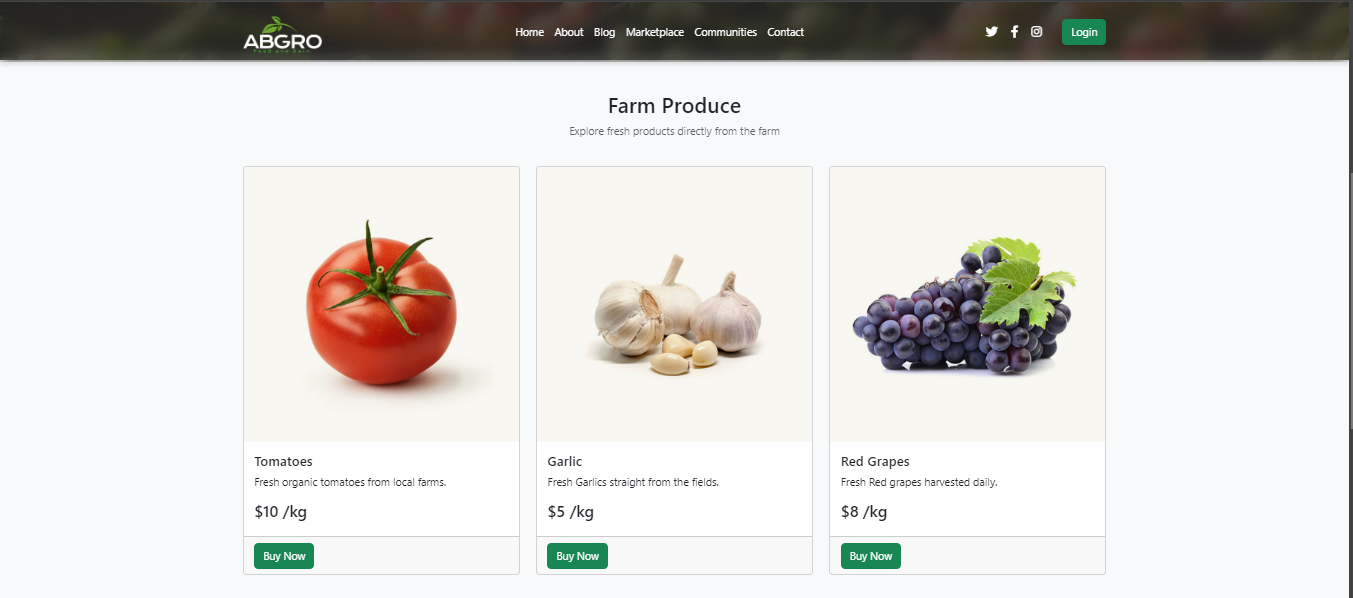Open the Instagram icon link
The width and height of the screenshot is (1353, 598).
(1037, 32)
